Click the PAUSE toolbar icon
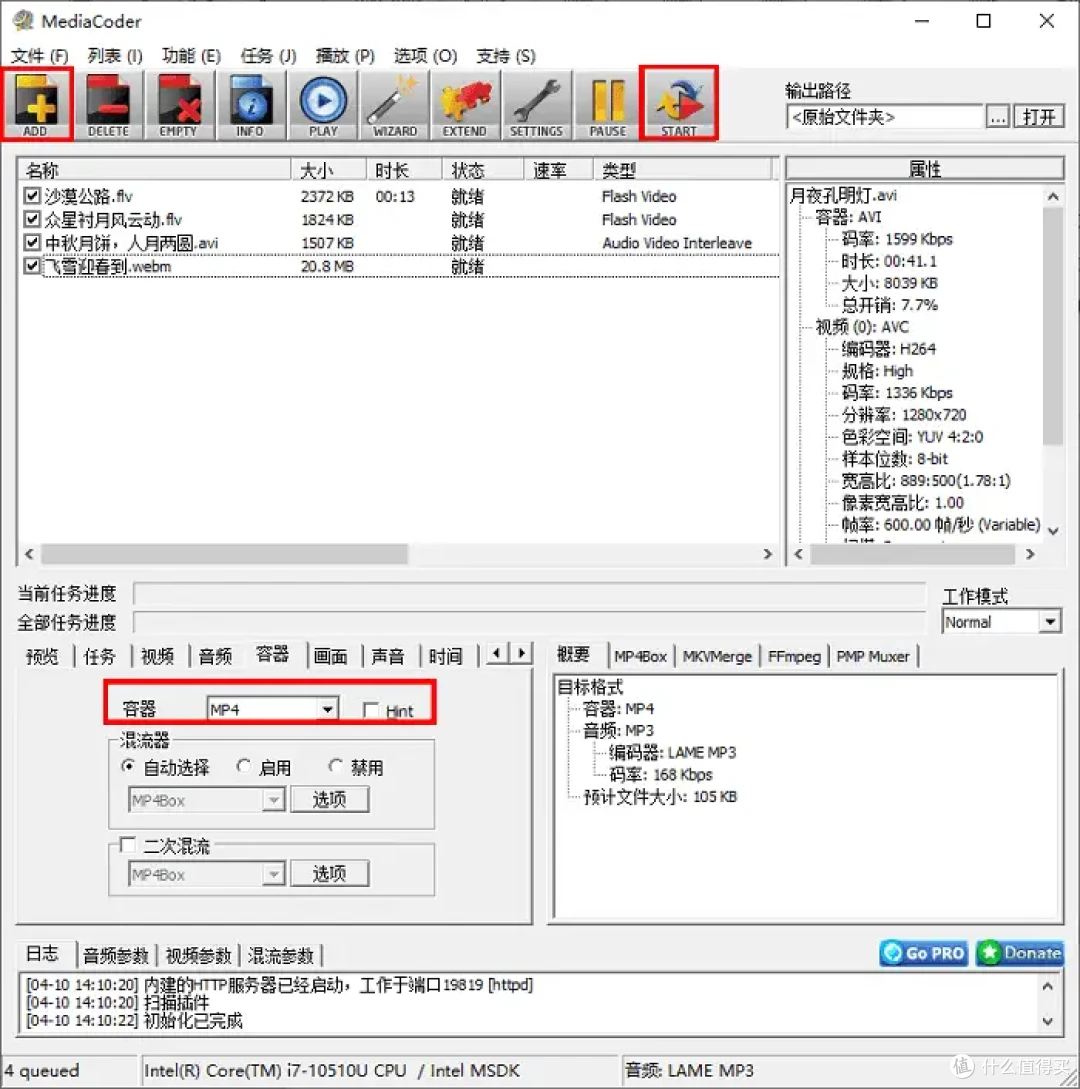The height and width of the screenshot is (1089, 1080). click(x=608, y=104)
